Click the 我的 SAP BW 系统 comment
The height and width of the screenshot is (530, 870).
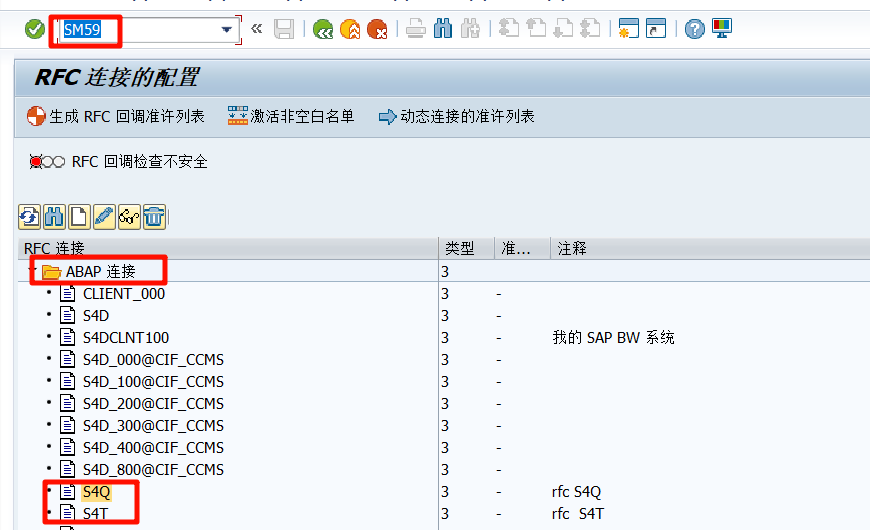[x=613, y=338]
